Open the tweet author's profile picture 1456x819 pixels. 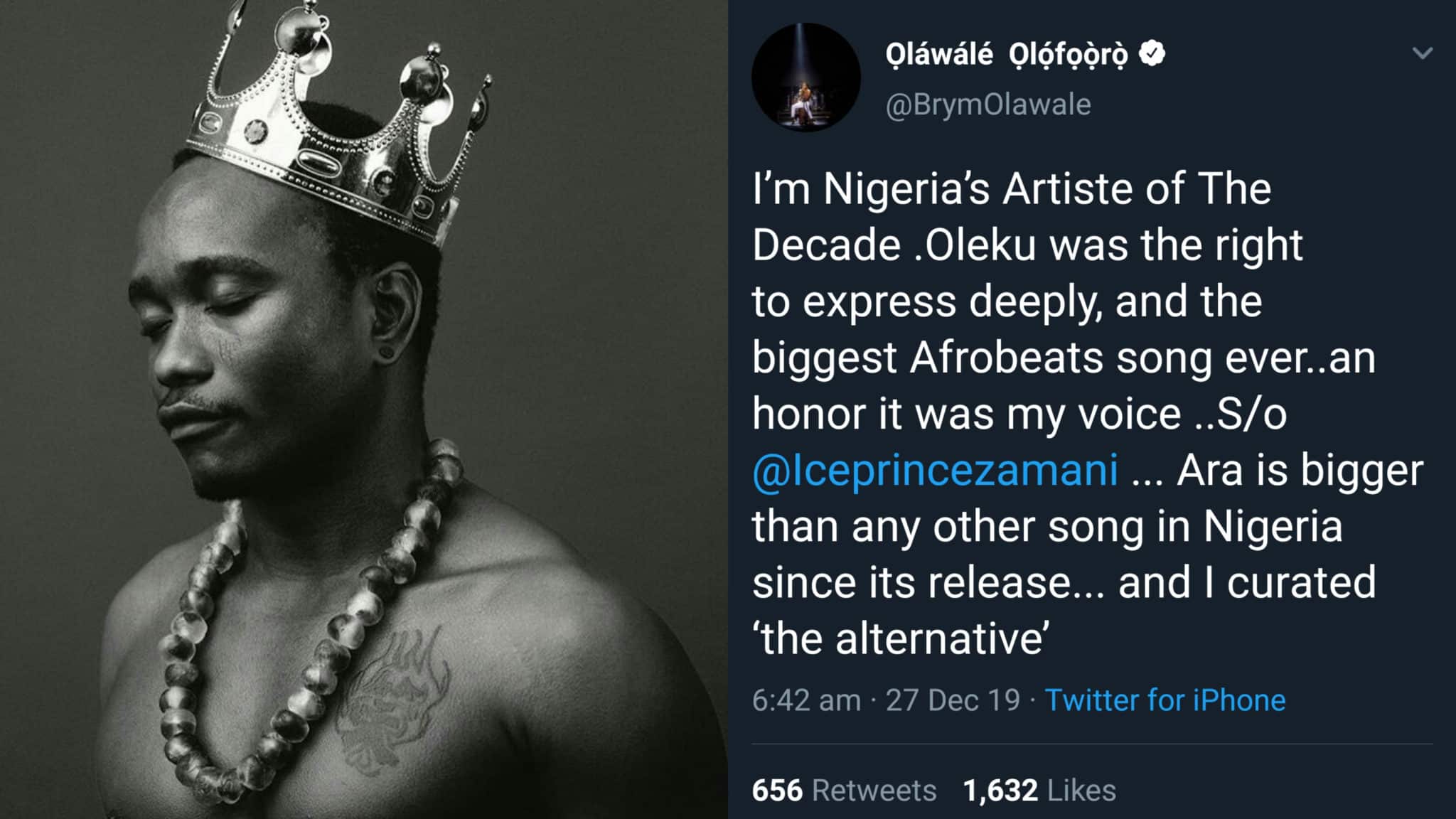tap(805, 77)
